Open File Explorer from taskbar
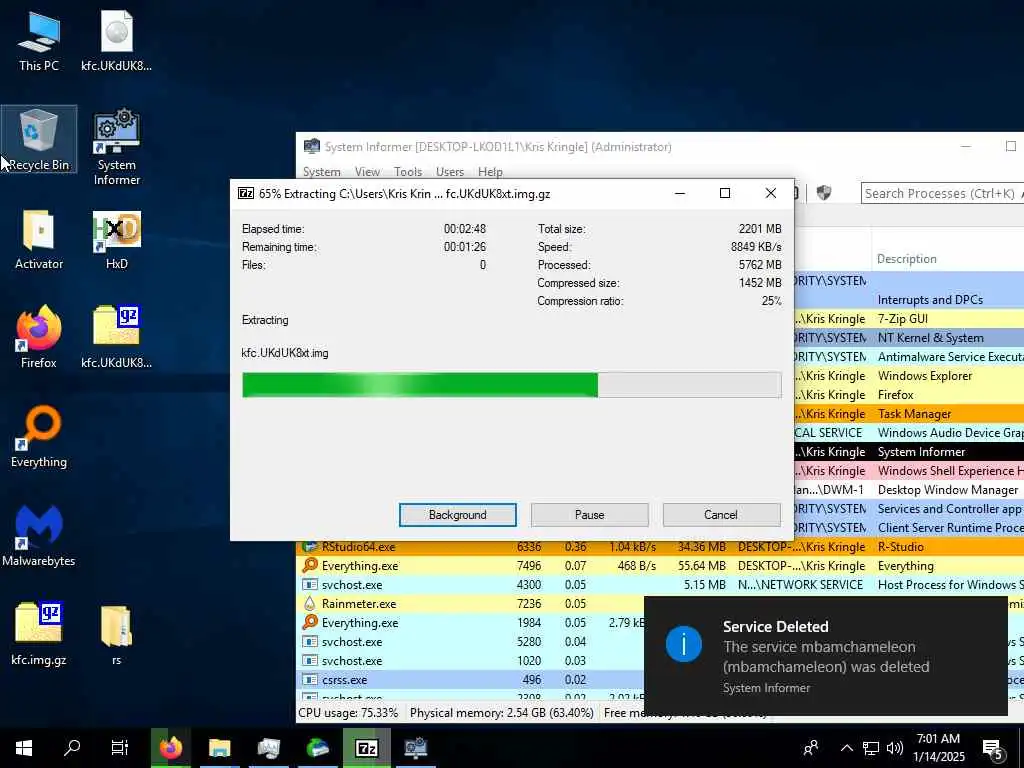The image size is (1024, 768). [x=219, y=748]
